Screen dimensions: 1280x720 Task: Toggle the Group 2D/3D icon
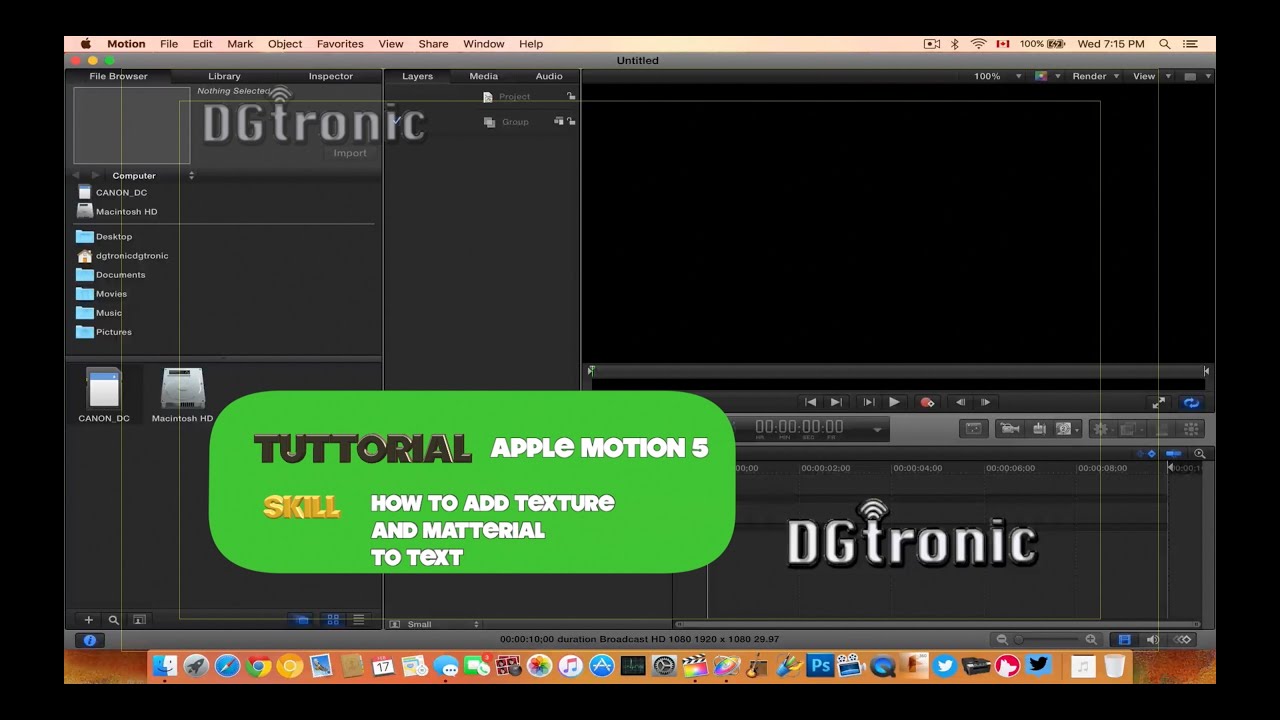[559, 121]
